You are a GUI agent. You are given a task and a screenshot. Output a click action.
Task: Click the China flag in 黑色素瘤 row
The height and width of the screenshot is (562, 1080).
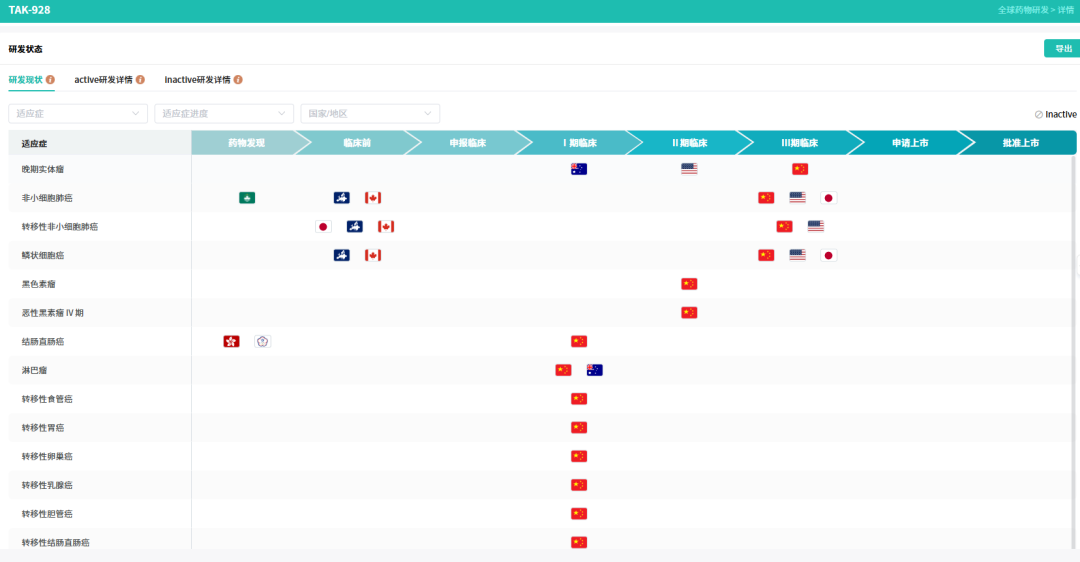tap(689, 284)
